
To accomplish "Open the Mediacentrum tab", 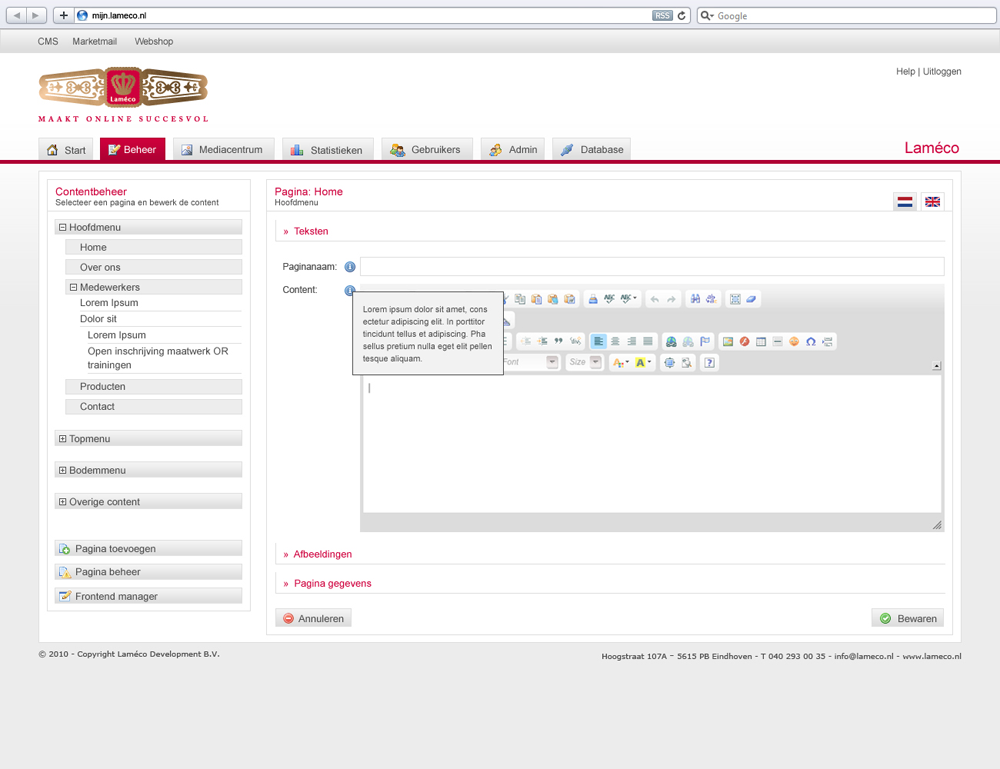I will pos(221,150).
